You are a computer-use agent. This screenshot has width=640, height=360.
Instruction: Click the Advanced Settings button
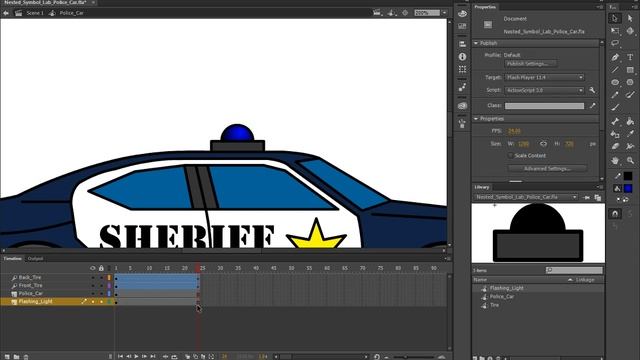[x=547, y=169]
